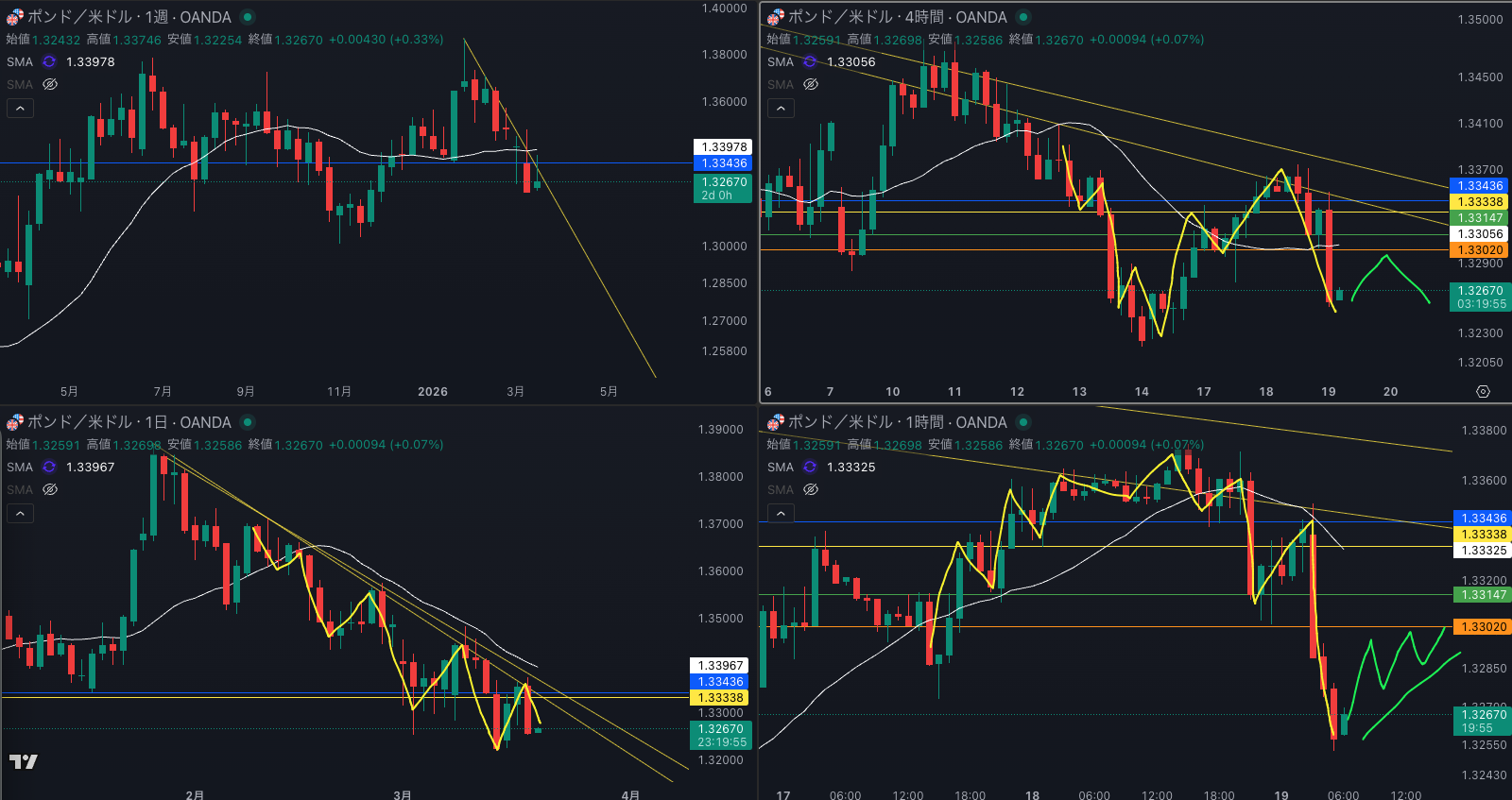Collapse indicator legend on 1-hour chart
The image size is (1512, 800).
coord(781,513)
